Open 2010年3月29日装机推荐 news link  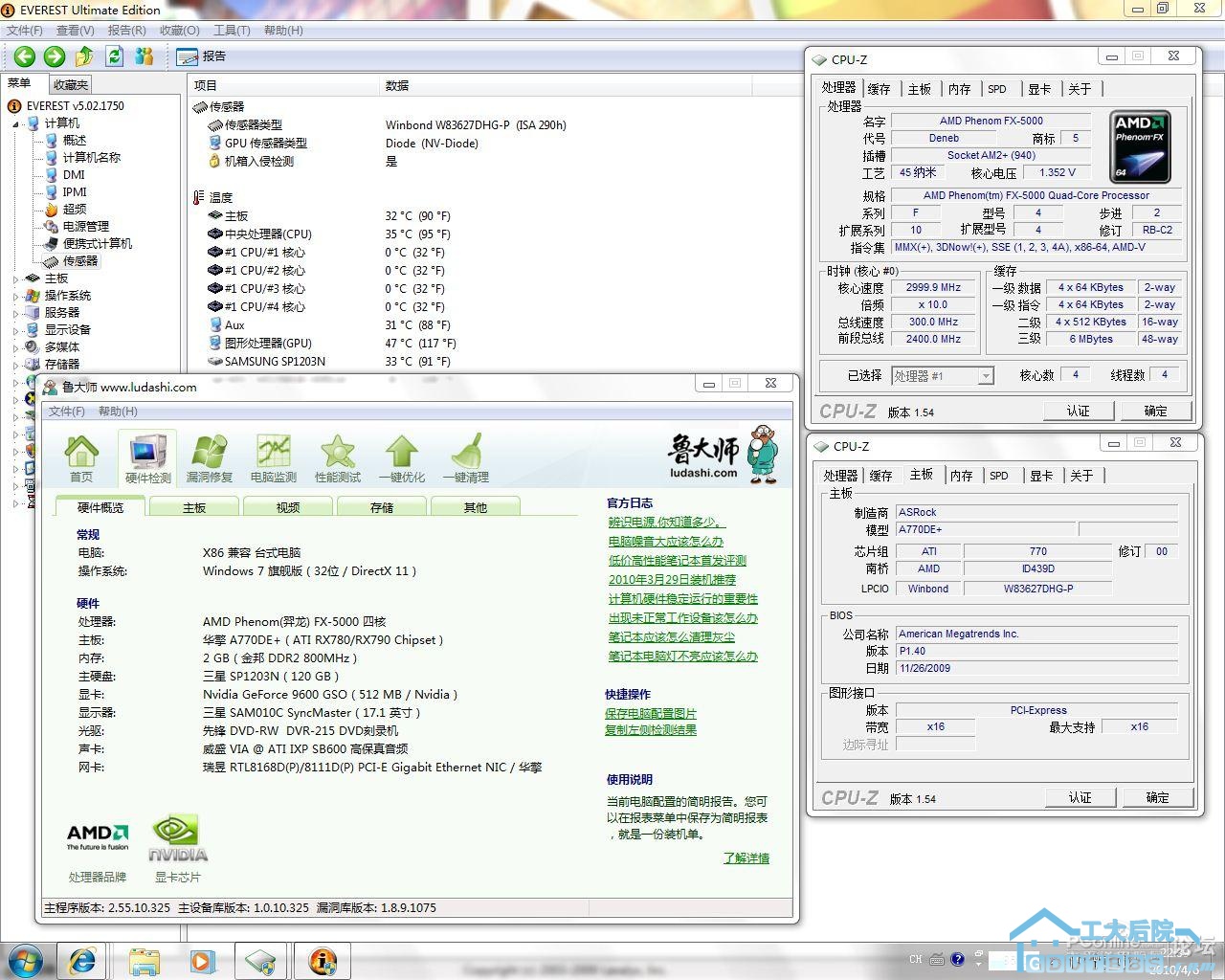point(673,580)
